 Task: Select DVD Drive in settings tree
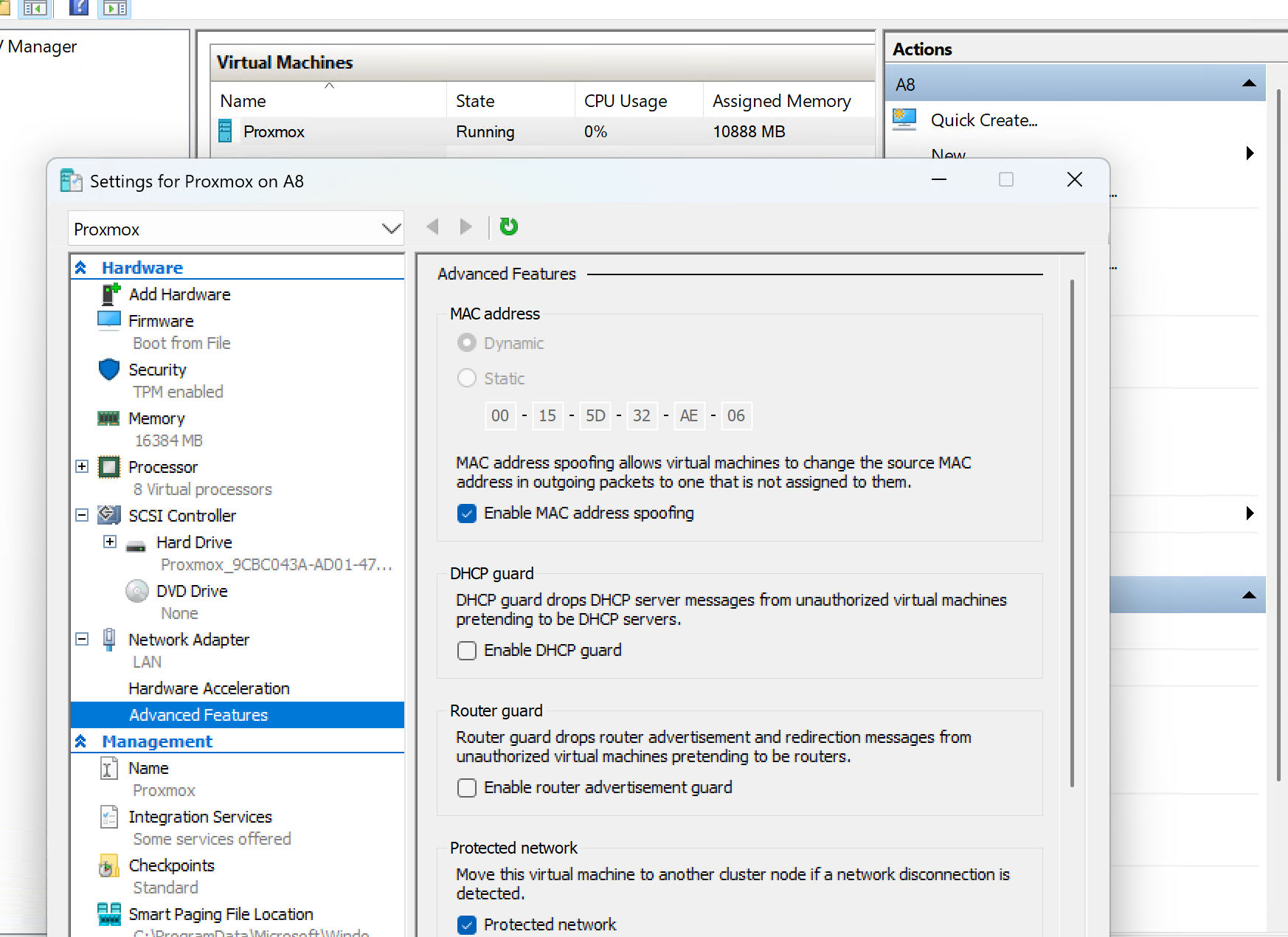pos(192,591)
